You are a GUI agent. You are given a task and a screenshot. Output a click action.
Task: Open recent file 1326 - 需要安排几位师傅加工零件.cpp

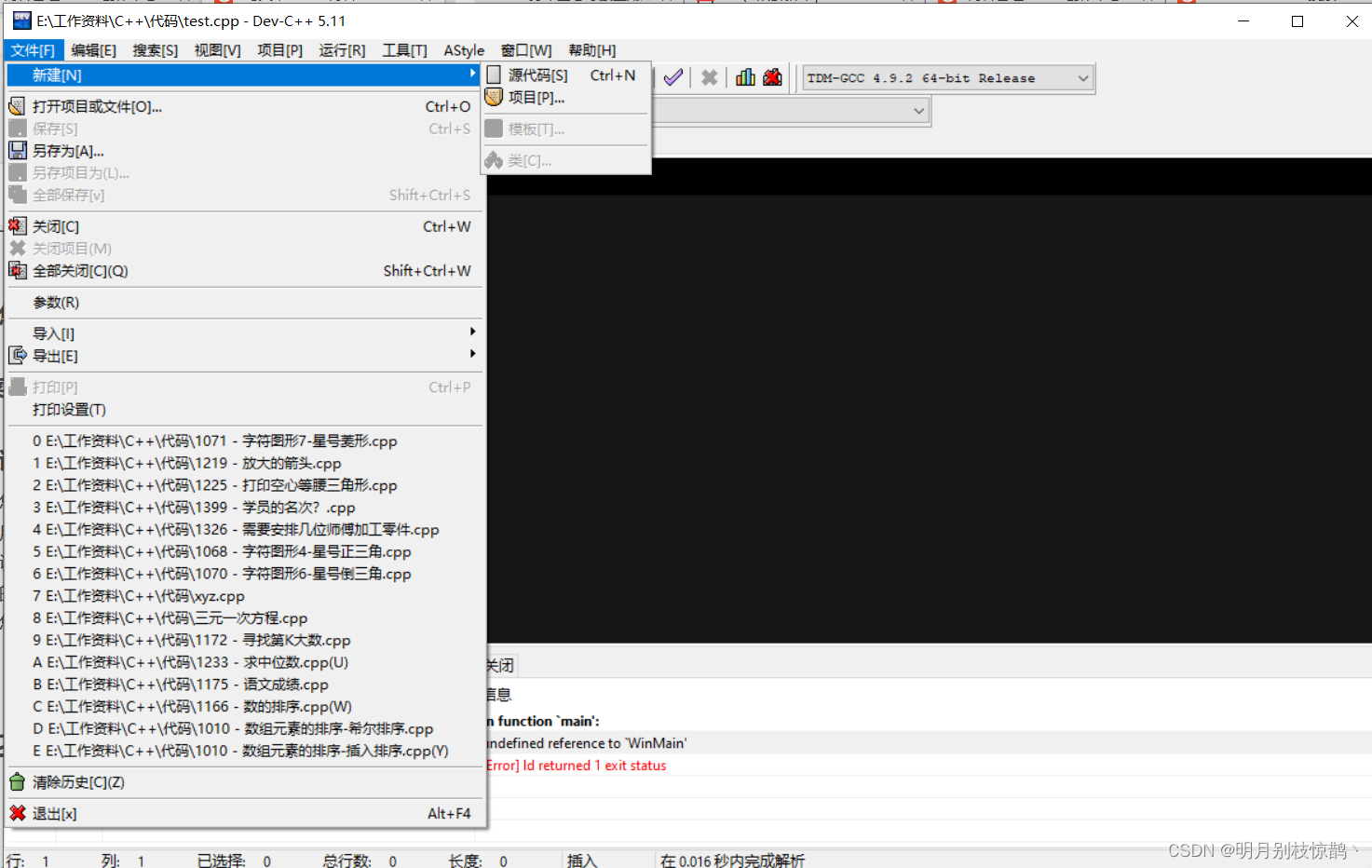[x=245, y=529]
